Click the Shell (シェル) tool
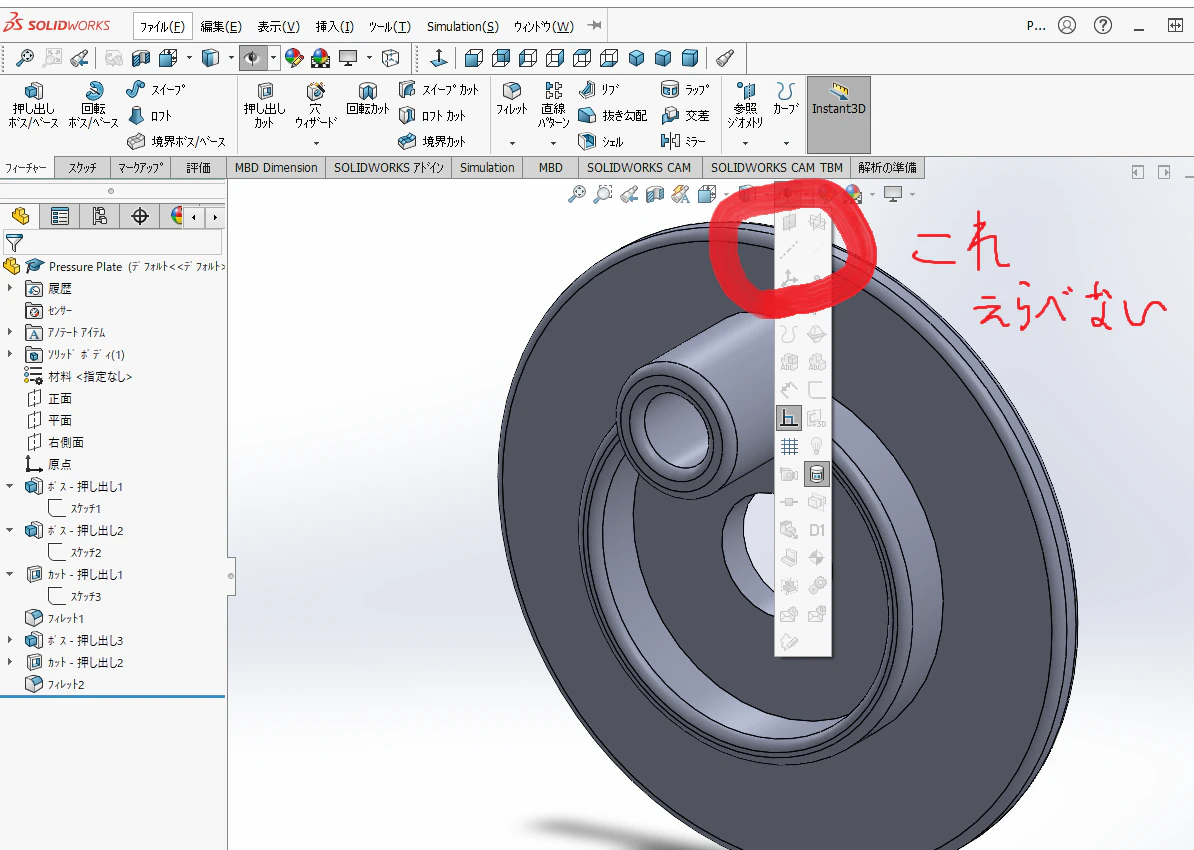This screenshot has width=1194, height=850. (601, 142)
